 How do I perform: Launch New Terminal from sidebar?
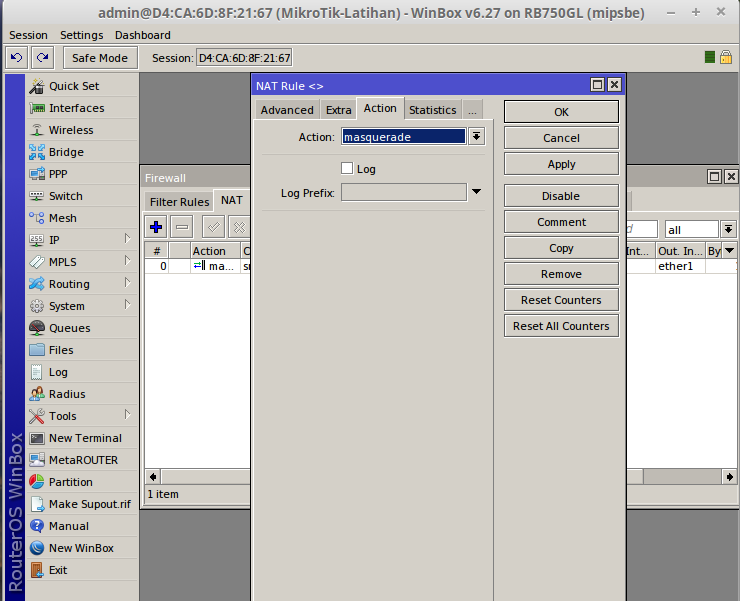pos(82,438)
